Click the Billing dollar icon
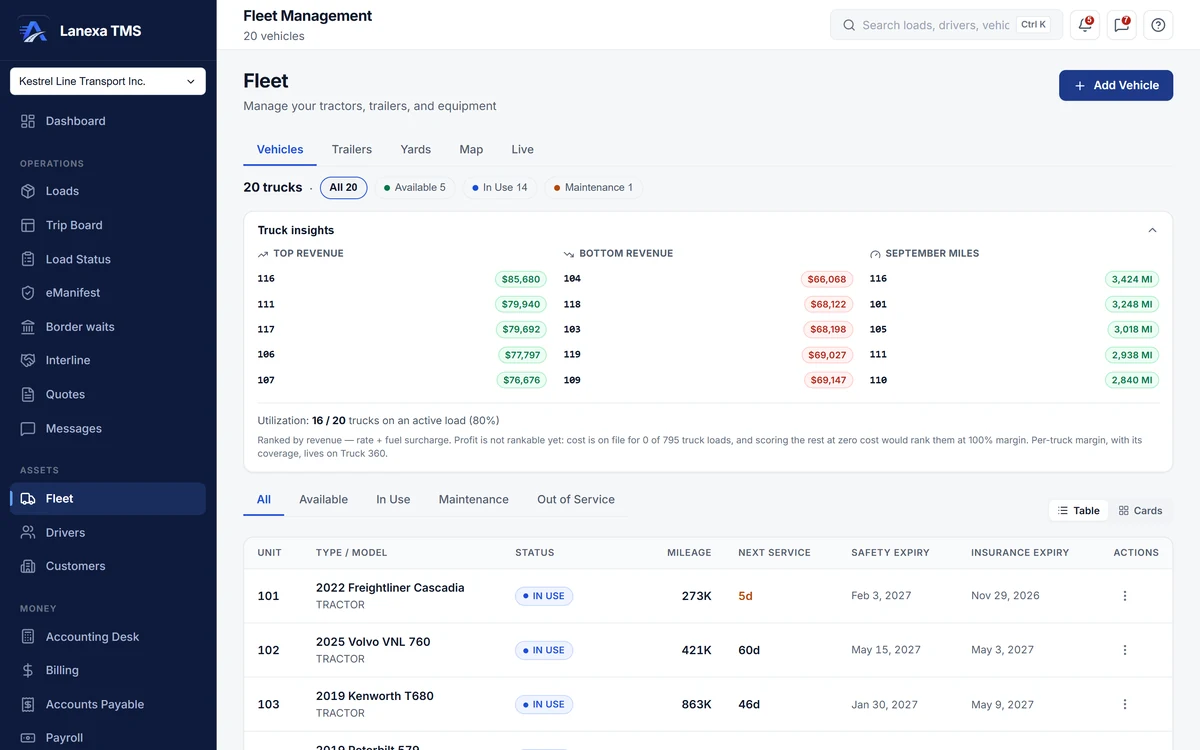The height and width of the screenshot is (750, 1200). 28,670
